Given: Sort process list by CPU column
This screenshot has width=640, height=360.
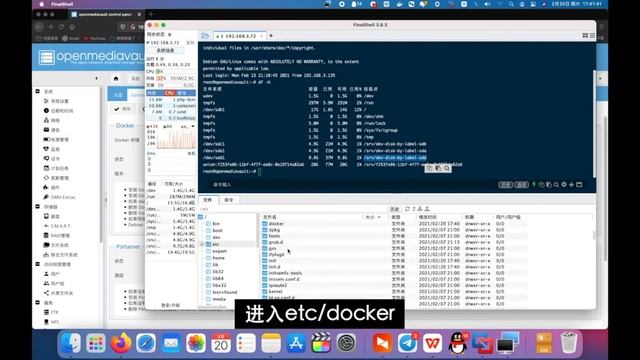Looking at the screenshot, I should pos(170,93).
